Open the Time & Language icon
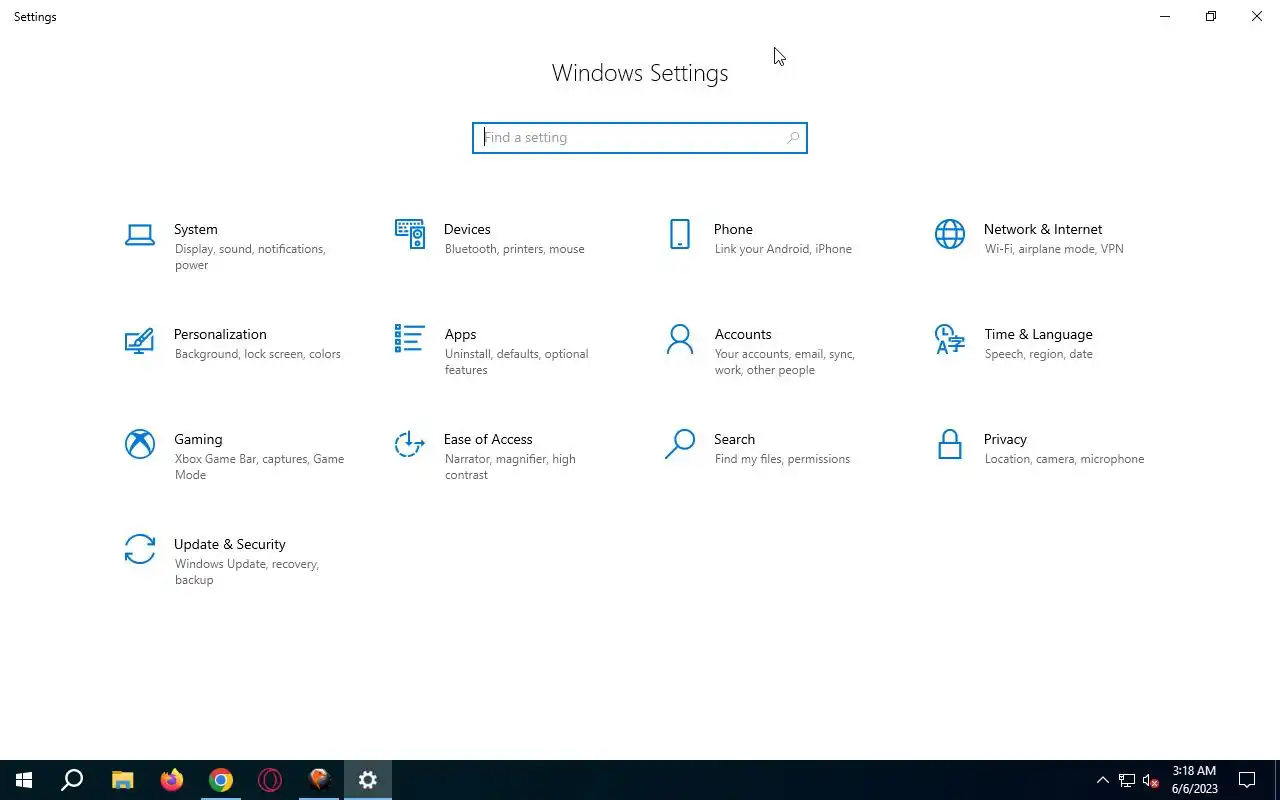 [950, 339]
